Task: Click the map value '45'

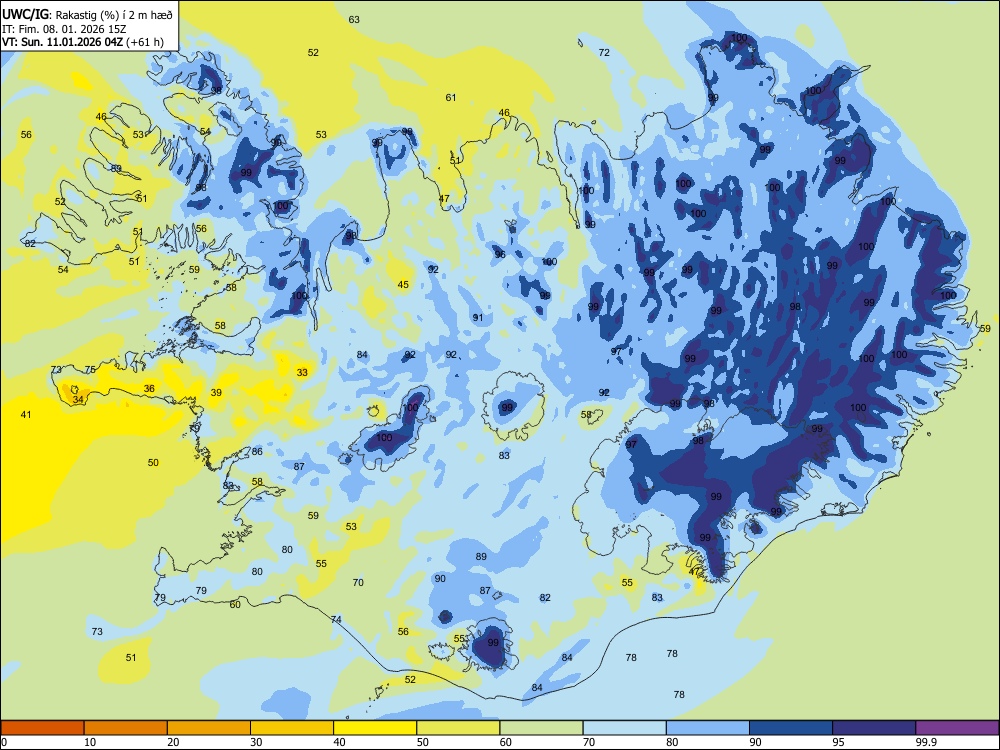Action: pyautogui.click(x=403, y=284)
